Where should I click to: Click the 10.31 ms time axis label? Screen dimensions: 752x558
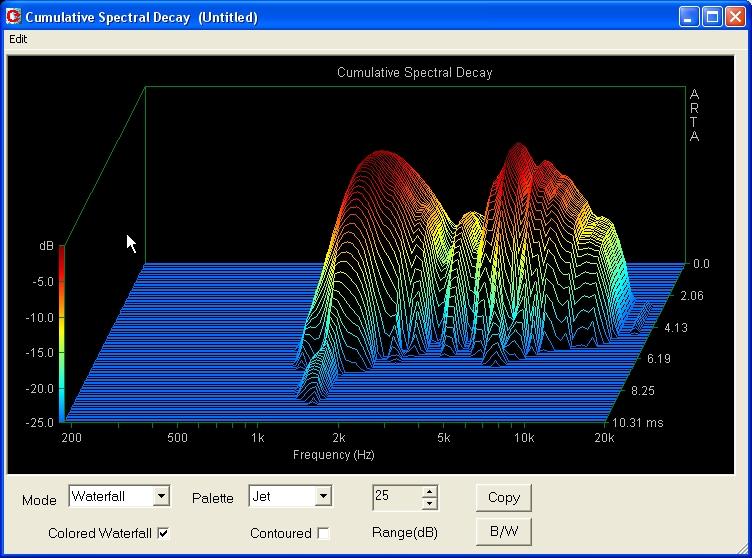pyautogui.click(x=637, y=423)
